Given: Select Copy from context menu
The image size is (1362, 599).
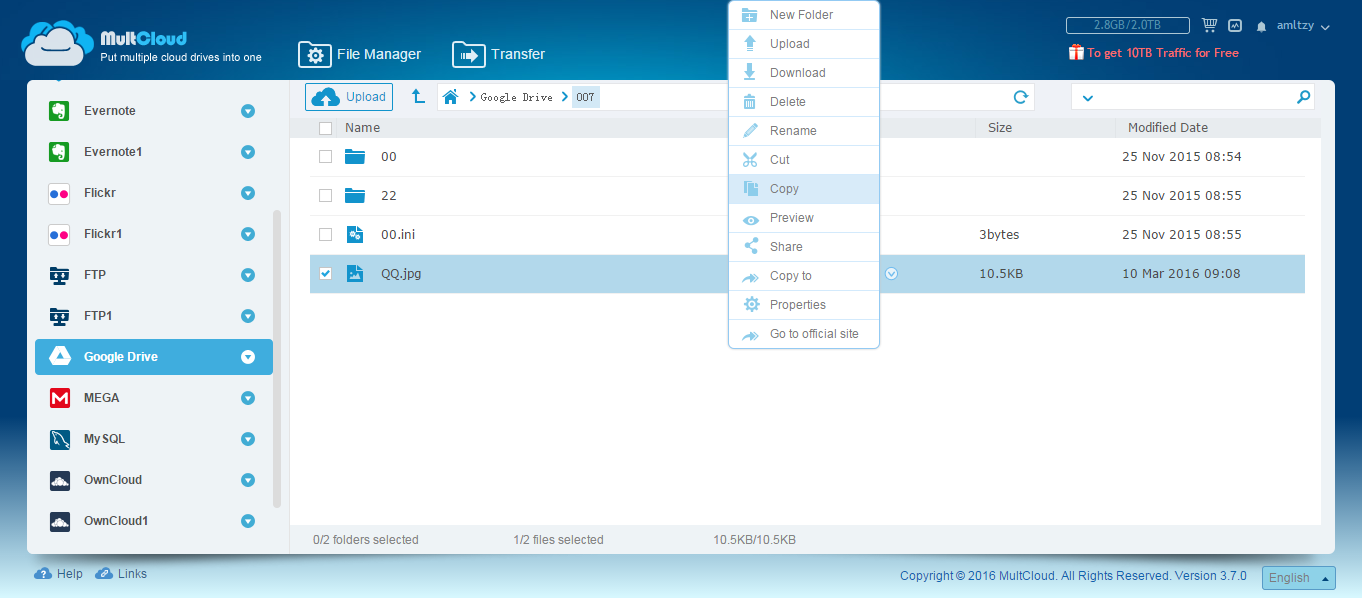Looking at the screenshot, I should coord(804,189).
